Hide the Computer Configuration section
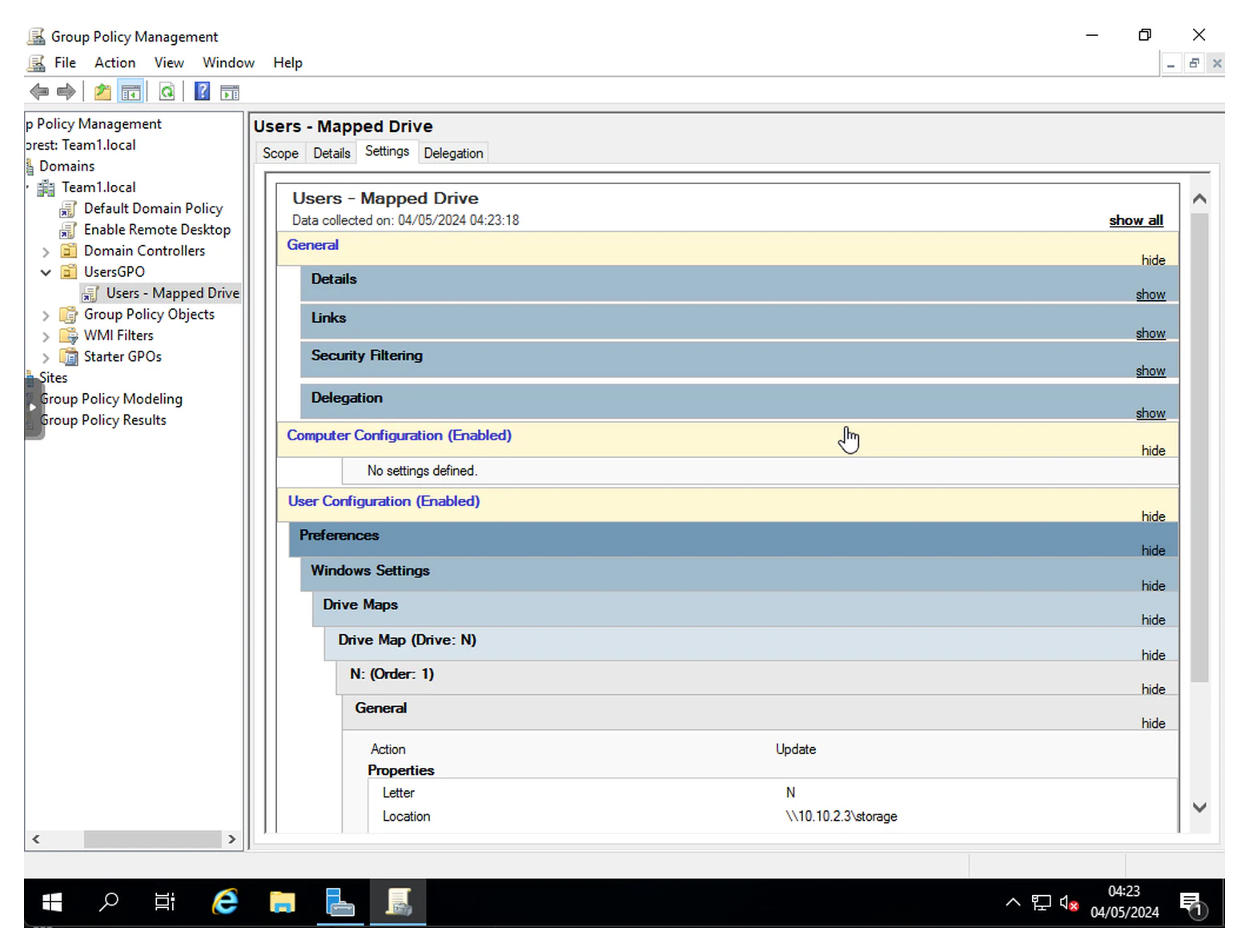This screenshot has width=1249, height=952. 1153,451
